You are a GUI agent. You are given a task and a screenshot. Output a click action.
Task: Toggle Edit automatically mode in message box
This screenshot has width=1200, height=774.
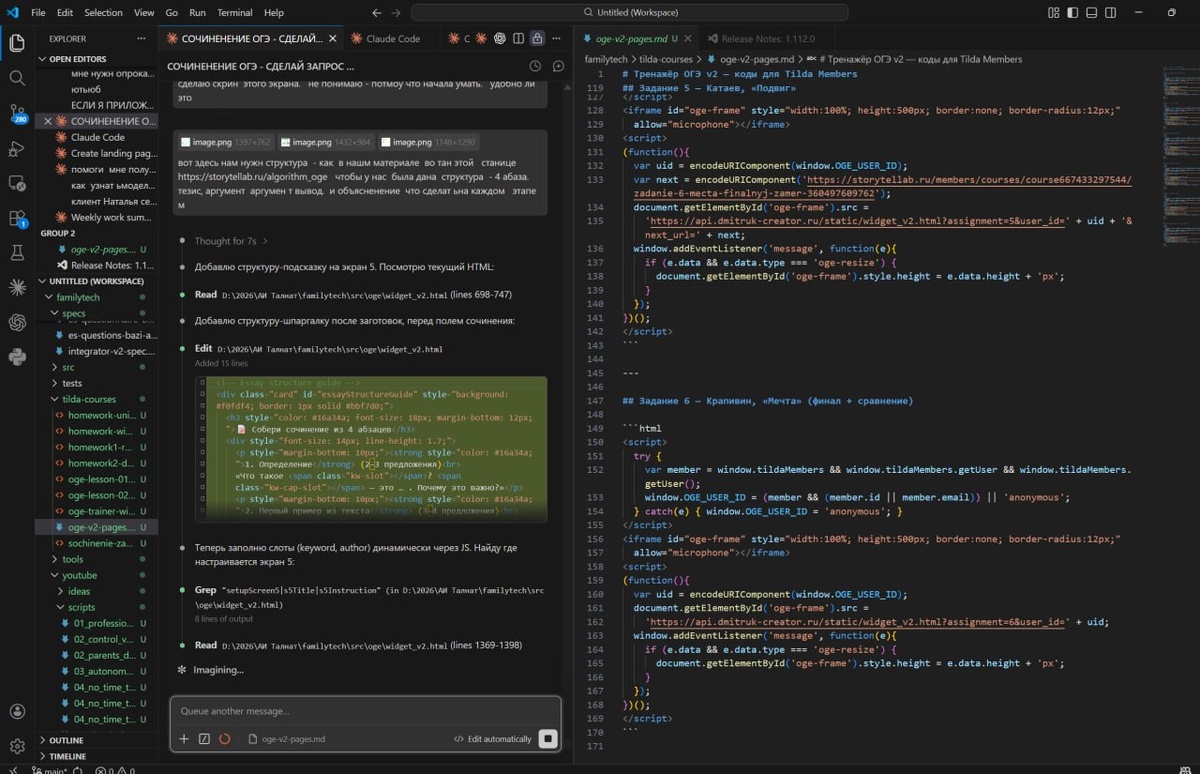(x=492, y=739)
